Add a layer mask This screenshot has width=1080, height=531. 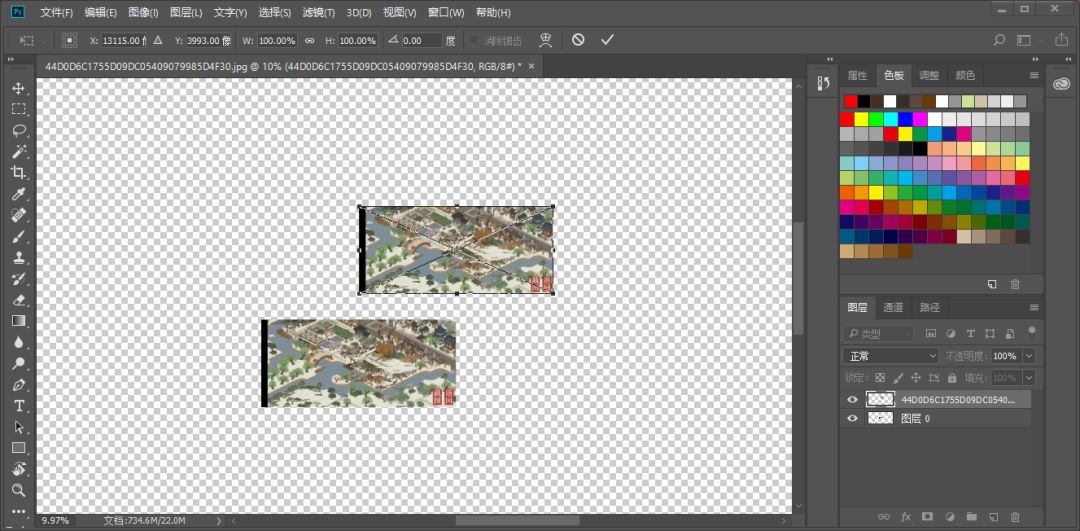coord(928,517)
